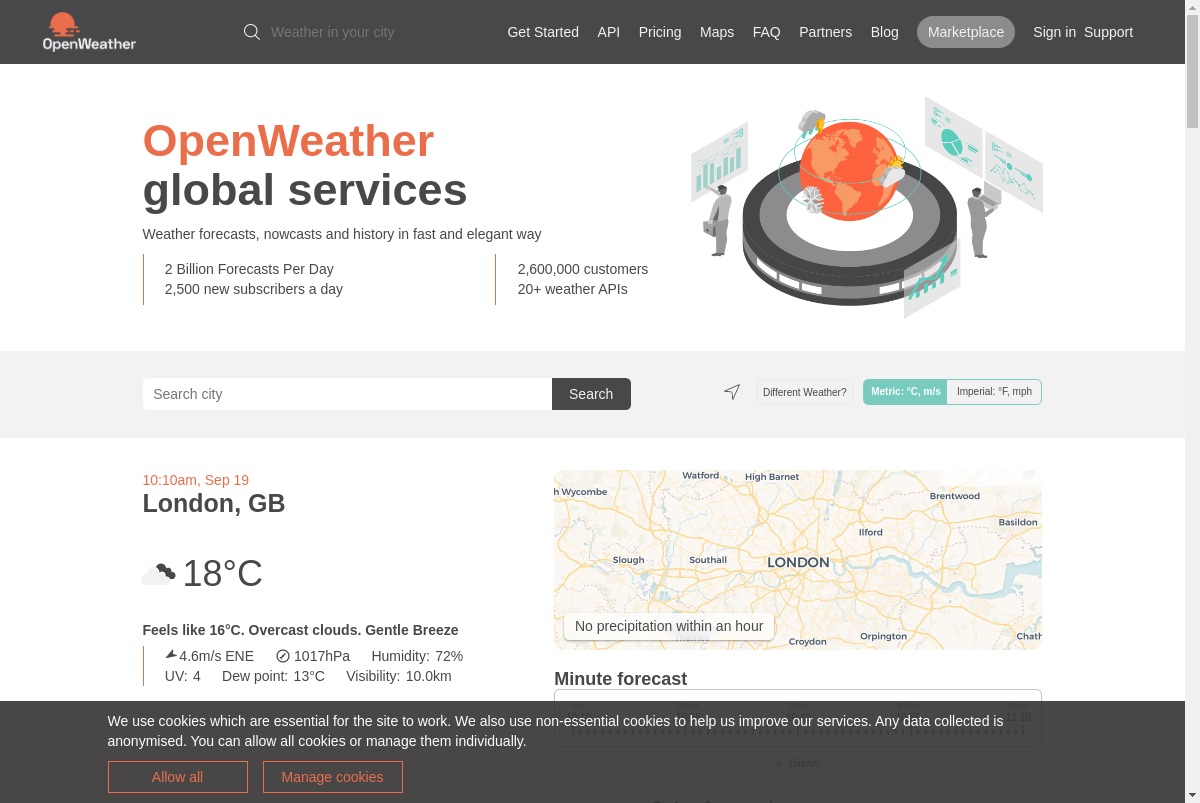Click the overcast cloud weather icon
This screenshot has width=1200, height=803.
point(158,573)
